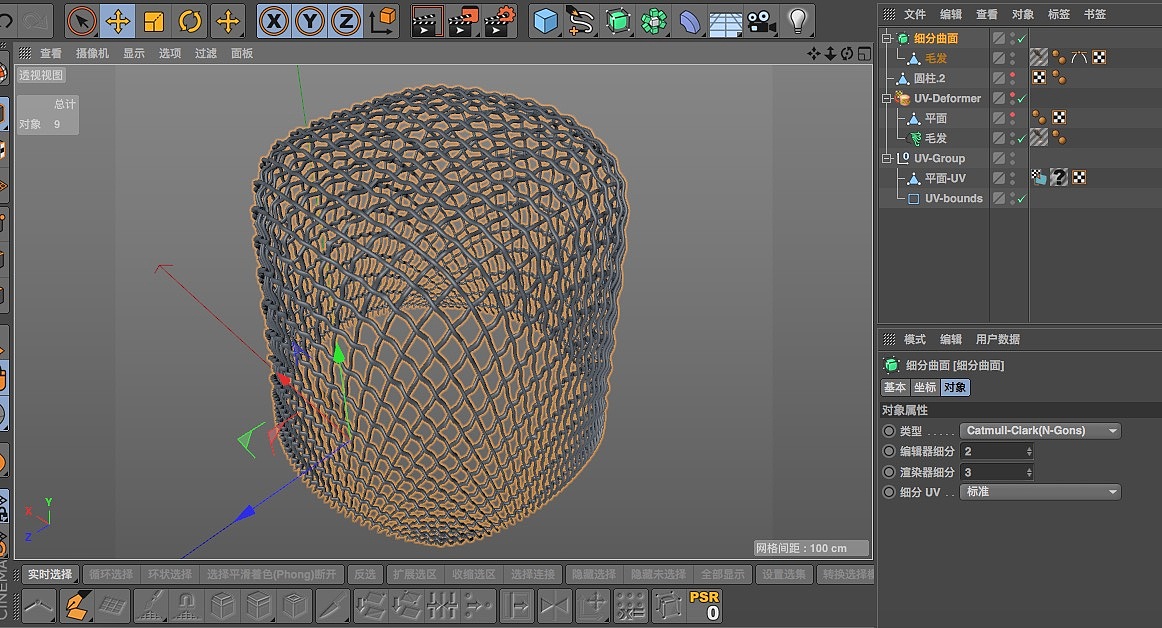Render the active view clapperboard
Viewport: 1162px width, 628px height.
(x=427, y=21)
